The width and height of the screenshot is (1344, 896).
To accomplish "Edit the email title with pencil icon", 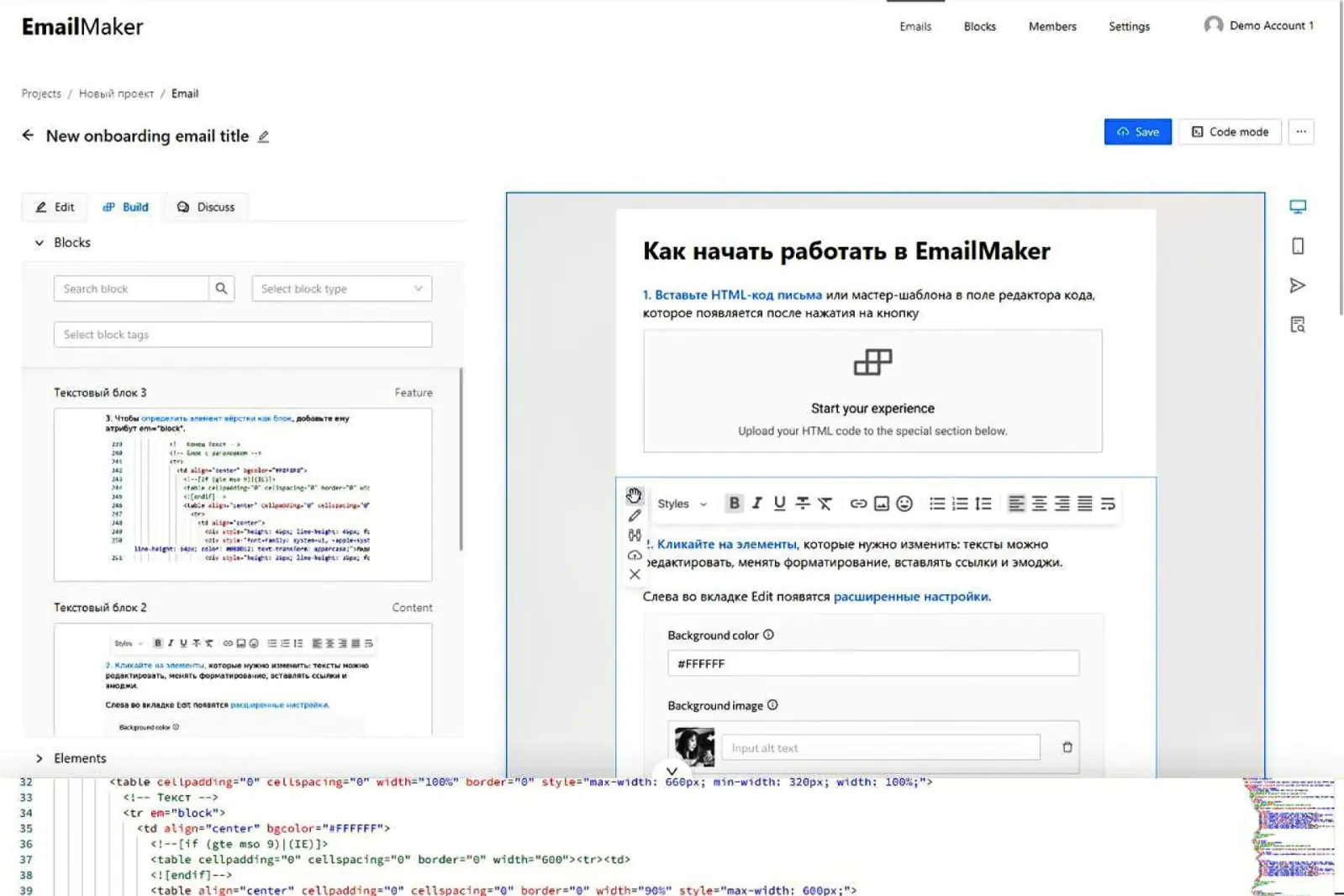I will click(263, 136).
